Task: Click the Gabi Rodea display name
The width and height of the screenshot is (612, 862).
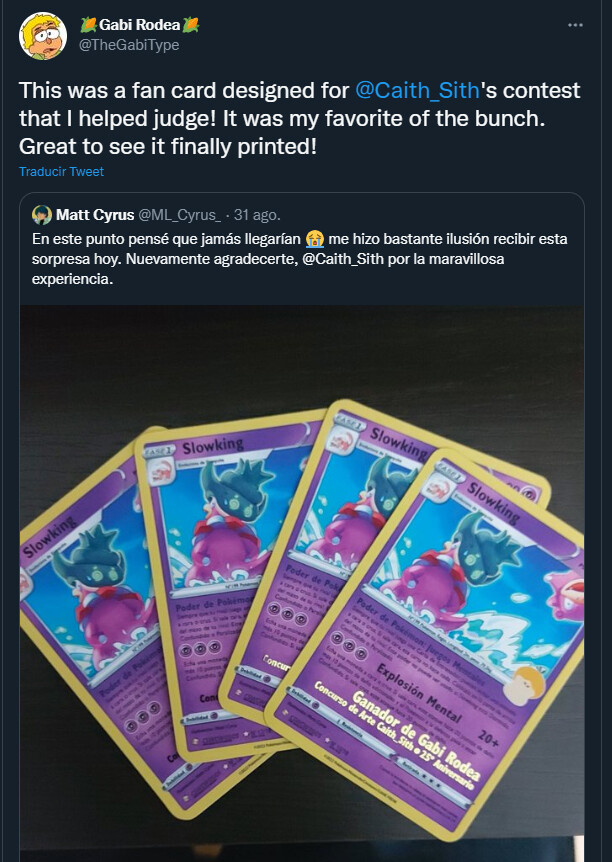Action: click(x=140, y=25)
